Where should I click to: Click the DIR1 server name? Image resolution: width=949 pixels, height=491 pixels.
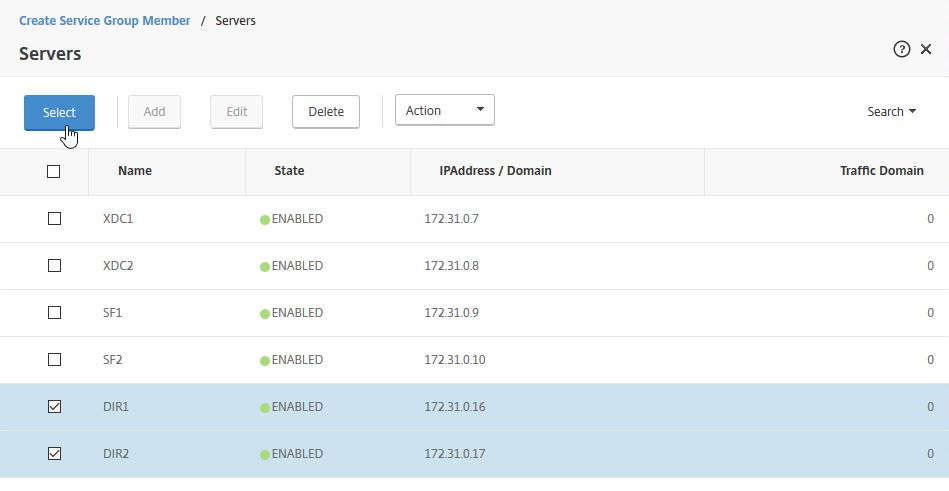[116, 407]
